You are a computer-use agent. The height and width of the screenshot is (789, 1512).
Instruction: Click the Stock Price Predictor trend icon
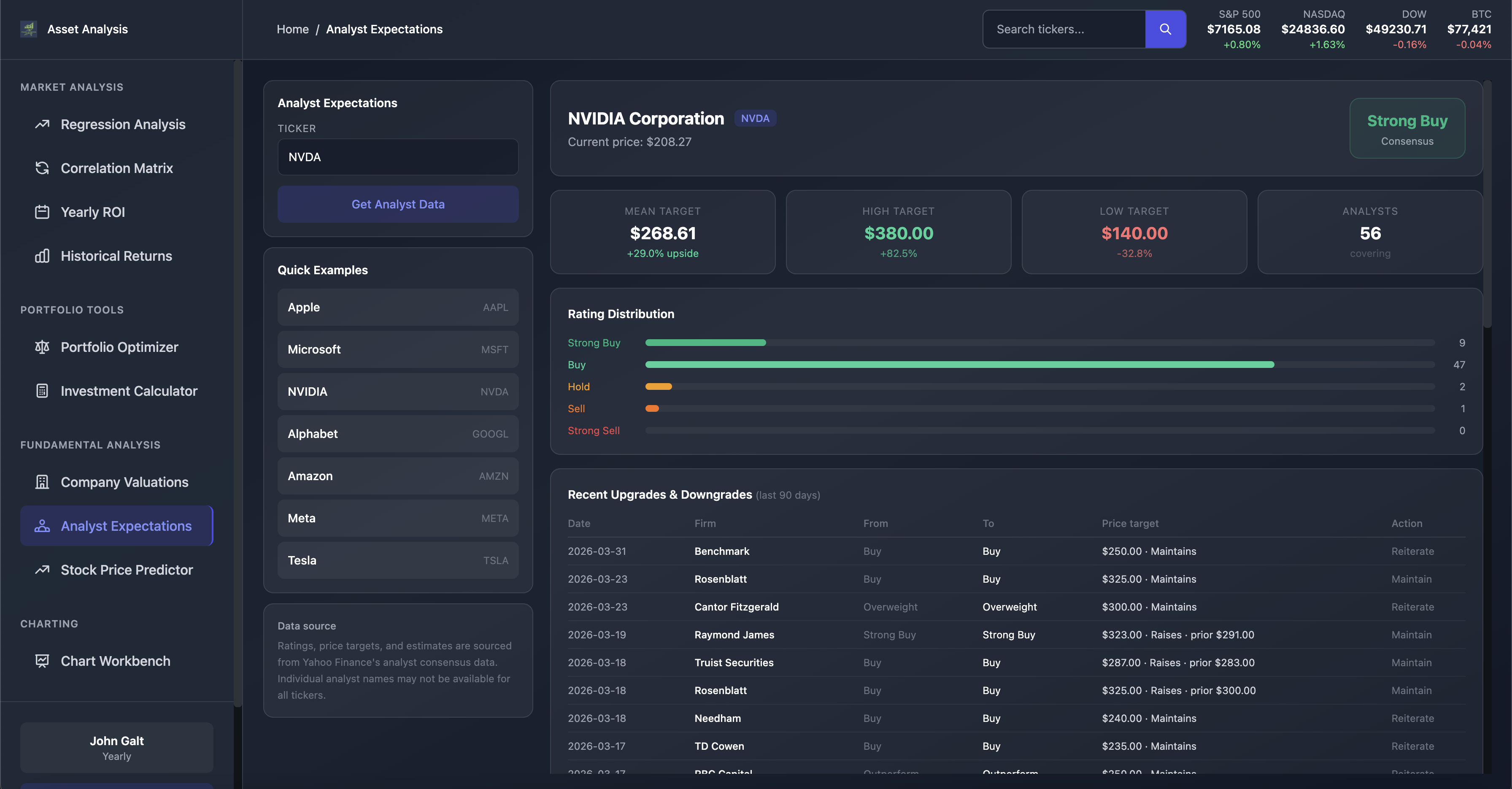coord(42,570)
